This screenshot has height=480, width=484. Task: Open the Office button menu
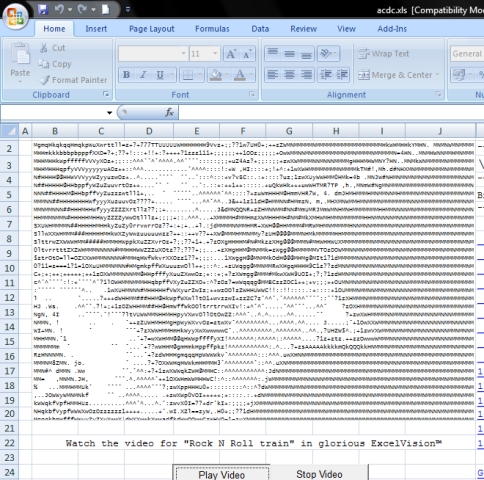coord(15,16)
